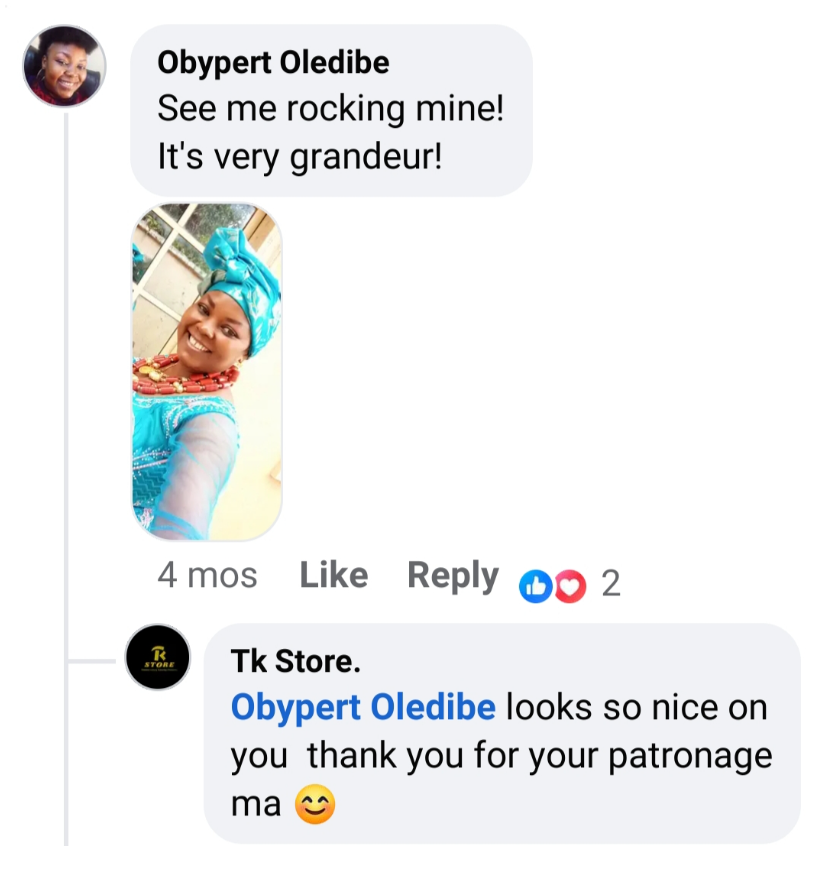Like Obypert Oledibe's comment
The width and height of the screenshot is (836, 870).
334,576
